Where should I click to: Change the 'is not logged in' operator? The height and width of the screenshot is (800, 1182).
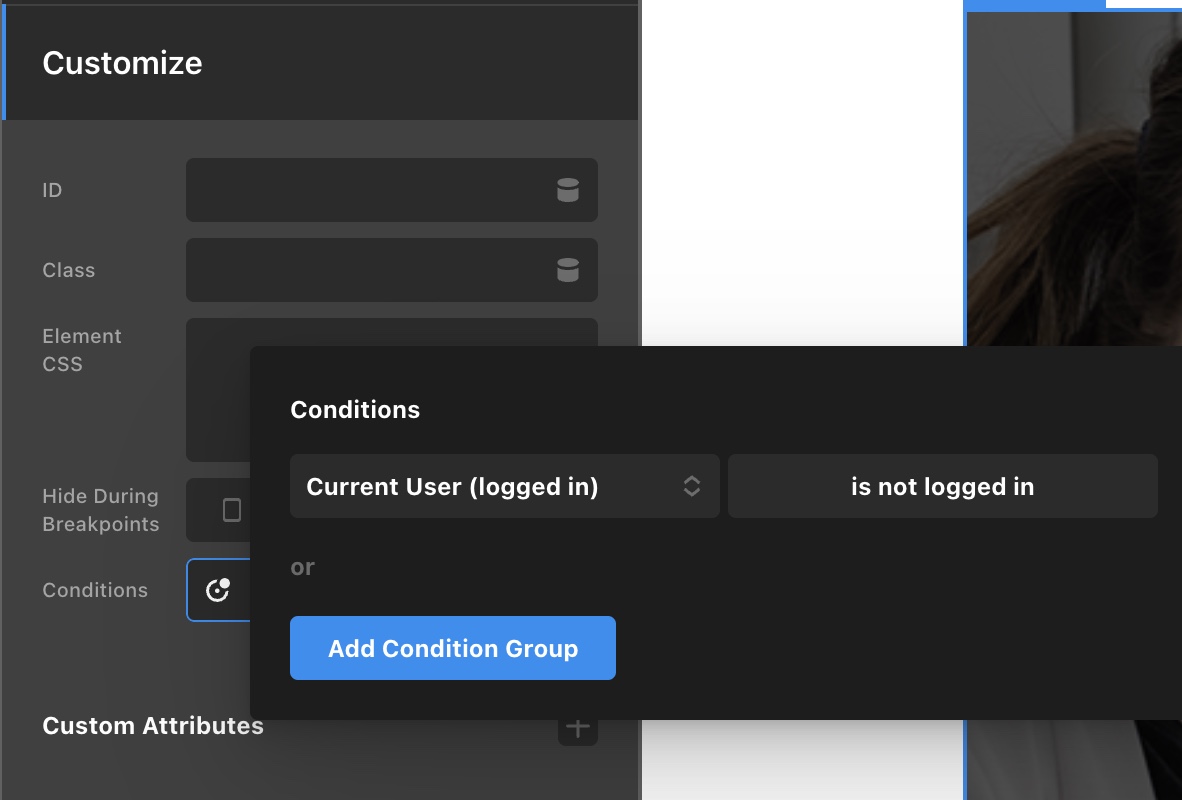tap(942, 486)
